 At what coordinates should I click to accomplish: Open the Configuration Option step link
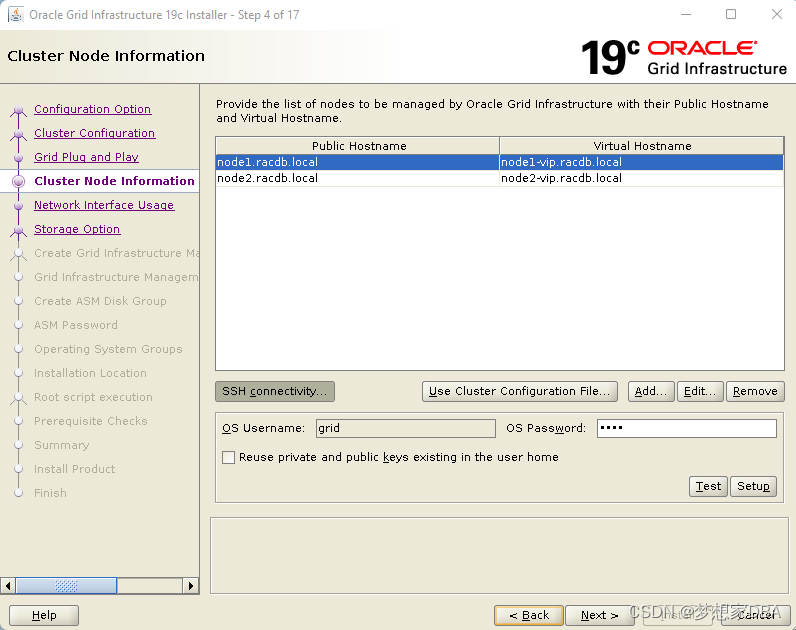92,109
